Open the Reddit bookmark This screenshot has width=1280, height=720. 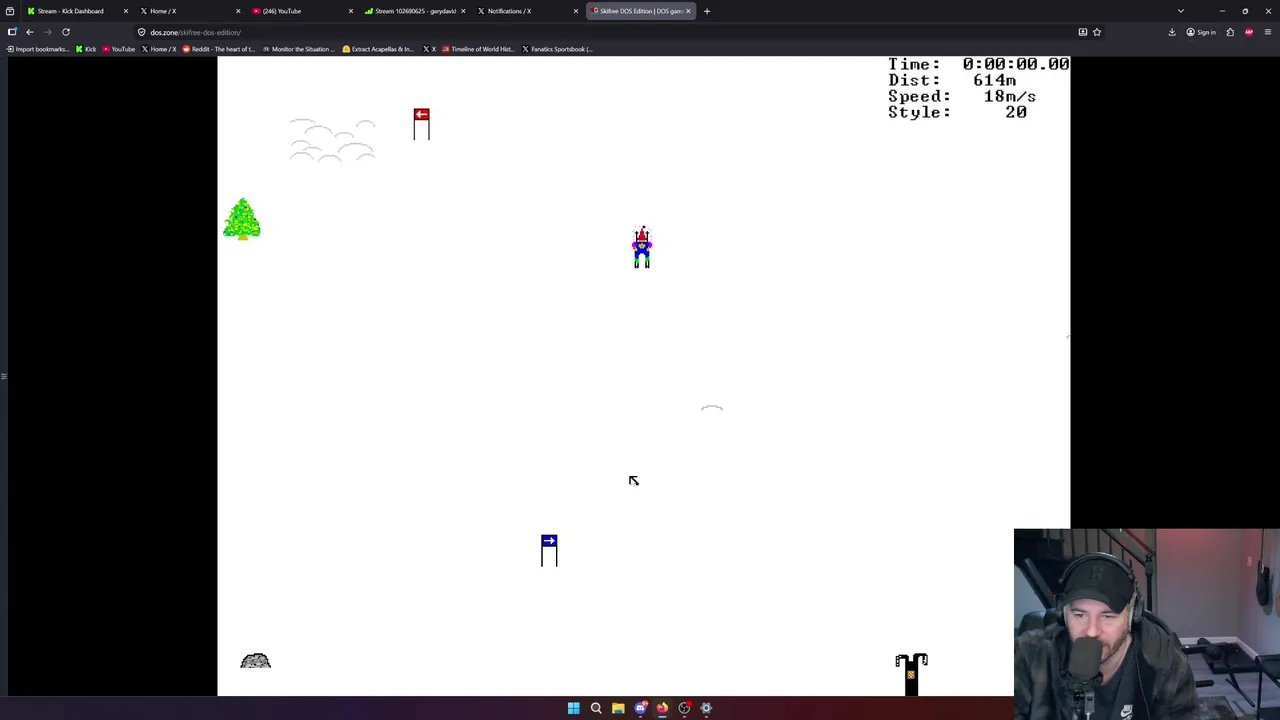pyautogui.click(x=219, y=49)
